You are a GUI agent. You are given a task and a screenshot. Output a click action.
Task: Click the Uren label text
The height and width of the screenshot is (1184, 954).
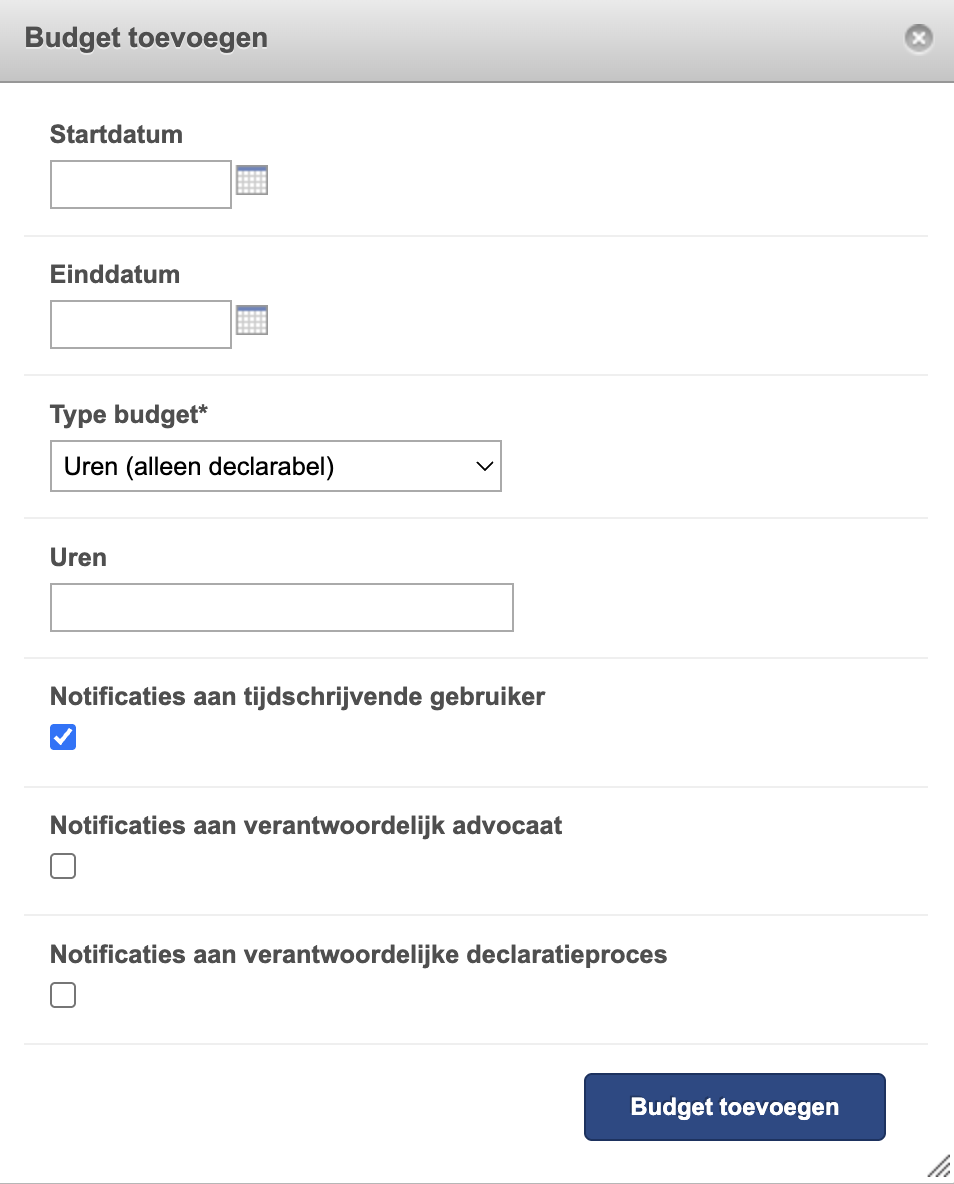(x=78, y=557)
